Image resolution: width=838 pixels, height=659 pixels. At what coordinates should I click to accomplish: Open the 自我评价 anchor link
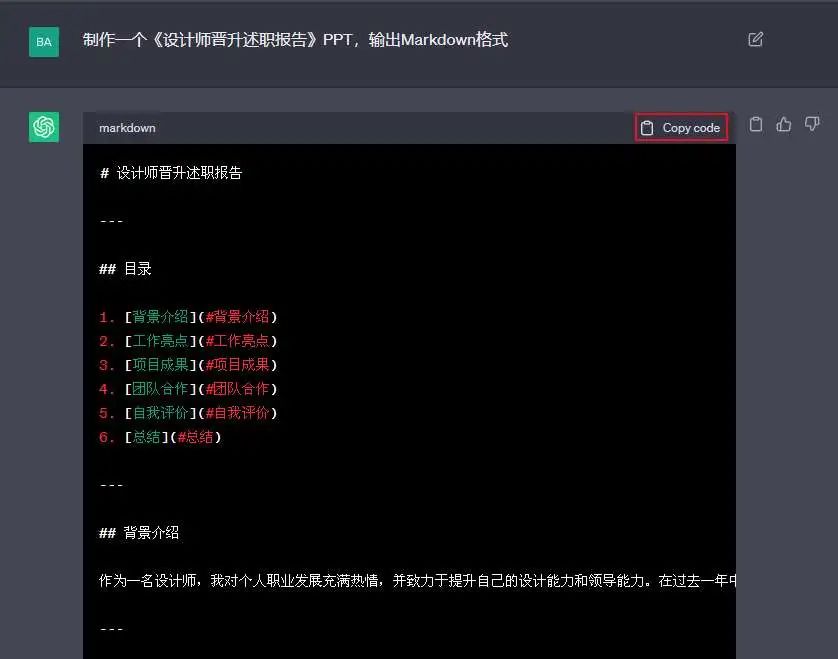pyautogui.click(x=158, y=413)
